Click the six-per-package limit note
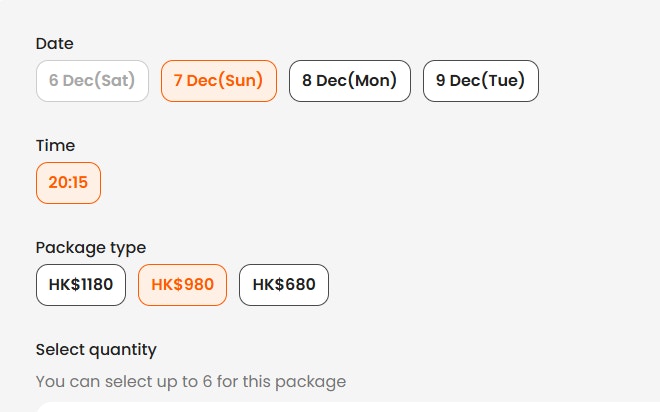Viewport: 660px width, 412px height. point(190,381)
